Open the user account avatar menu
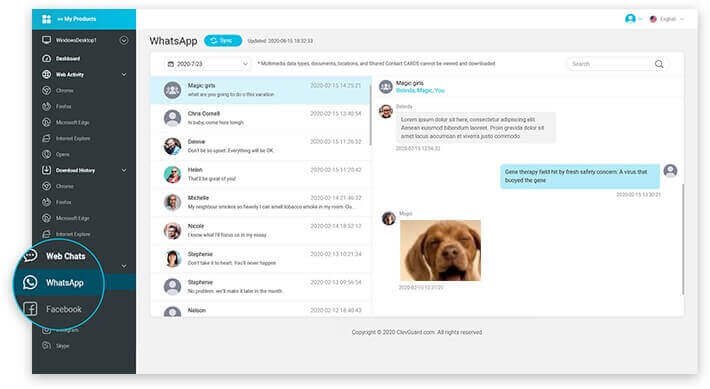 coord(630,19)
